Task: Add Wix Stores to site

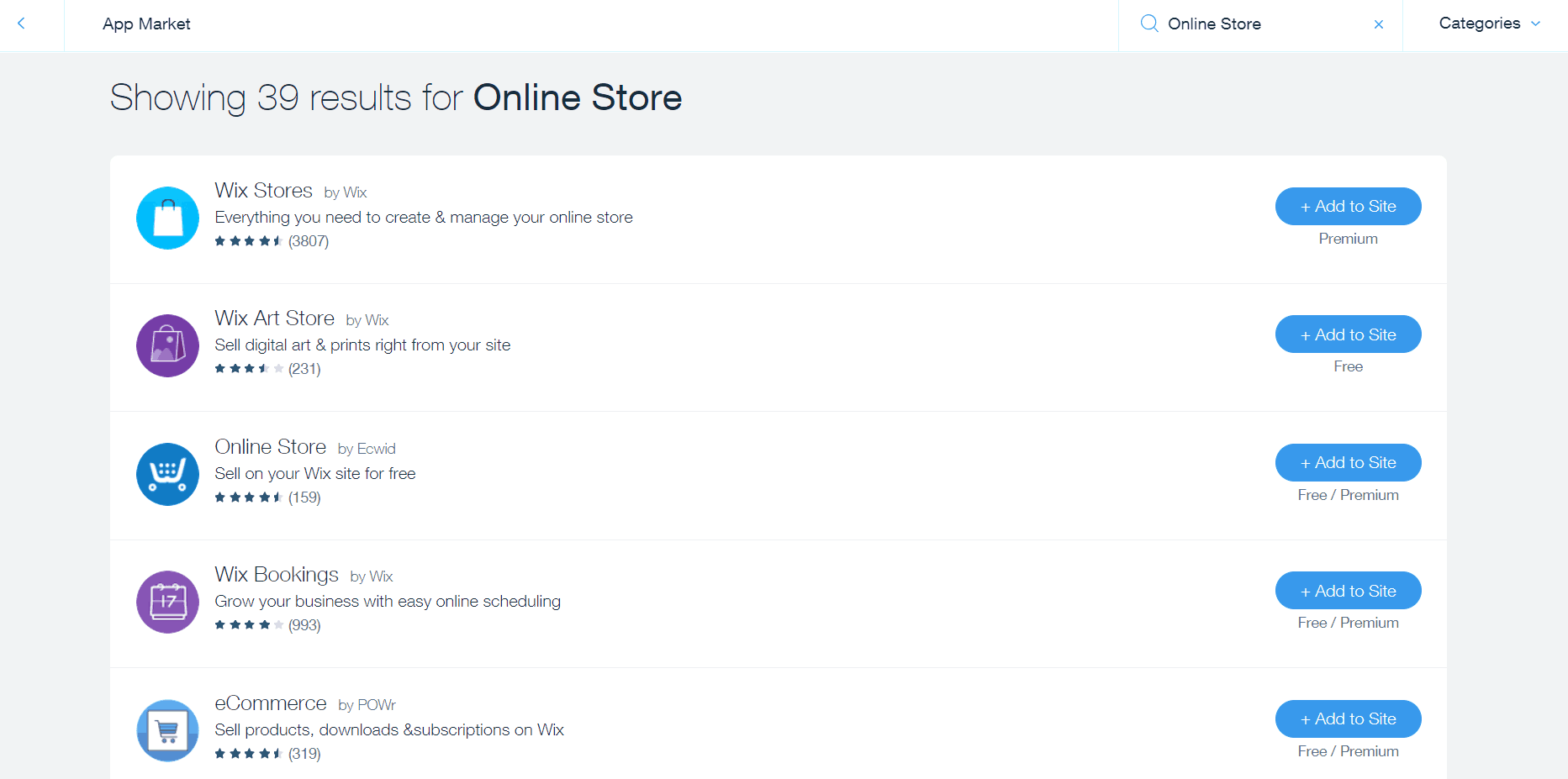Action: coord(1348,206)
